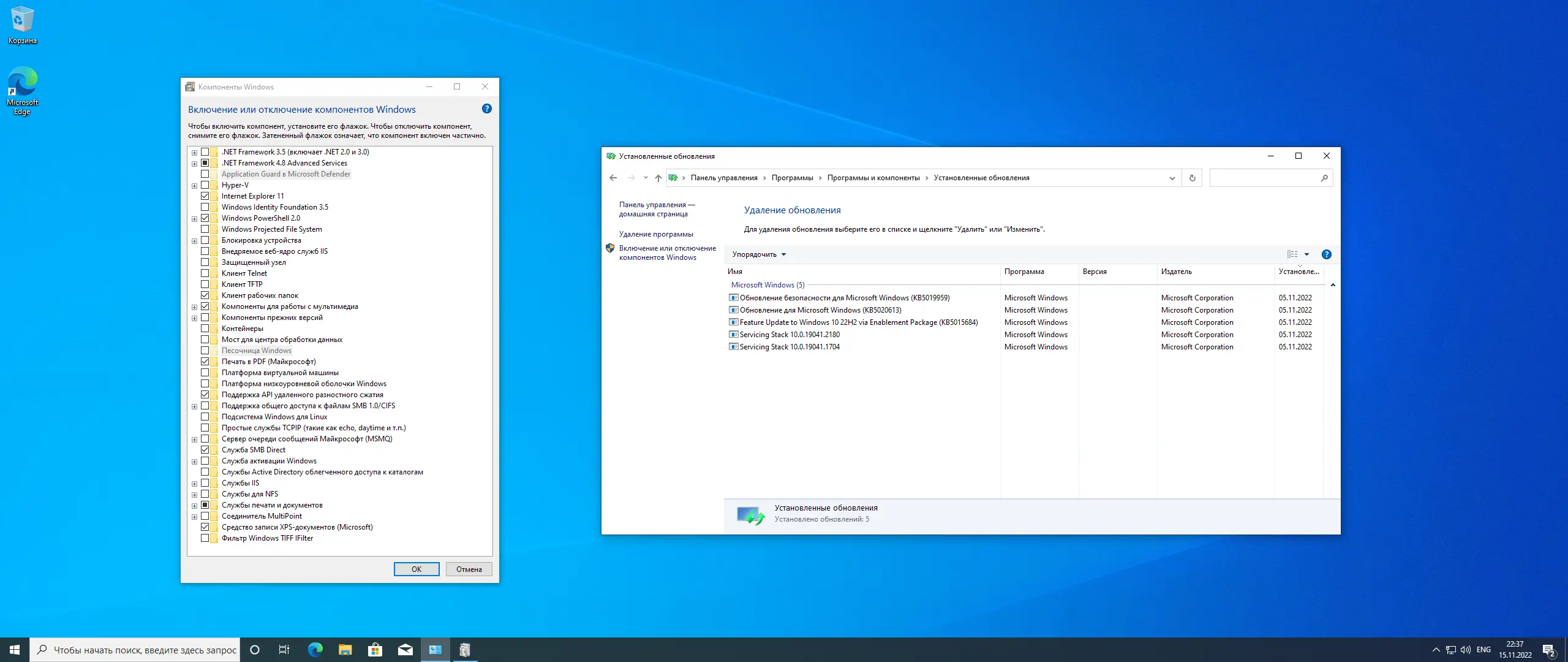Uncheck Internet Explorer 11 feature
The image size is (1568, 662).
(205, 196)
